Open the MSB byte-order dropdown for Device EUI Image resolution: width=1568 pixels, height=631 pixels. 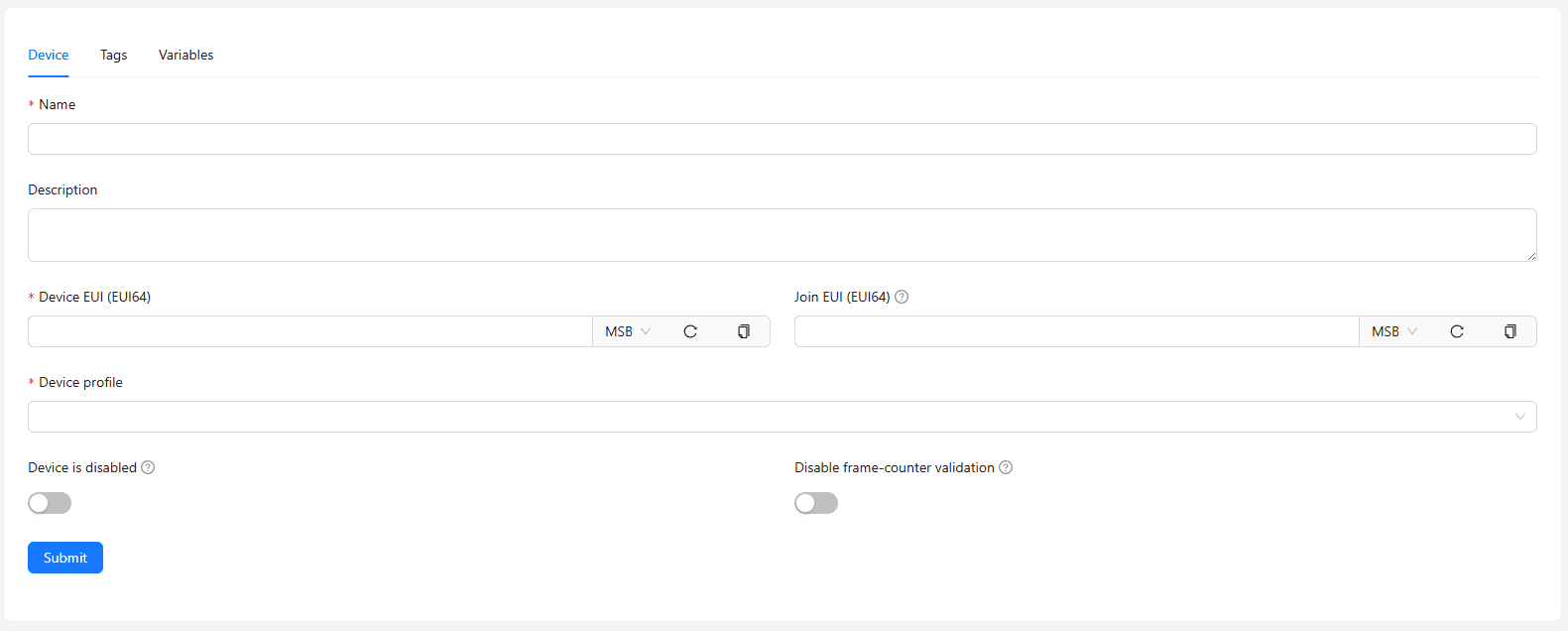click(626, 331)
